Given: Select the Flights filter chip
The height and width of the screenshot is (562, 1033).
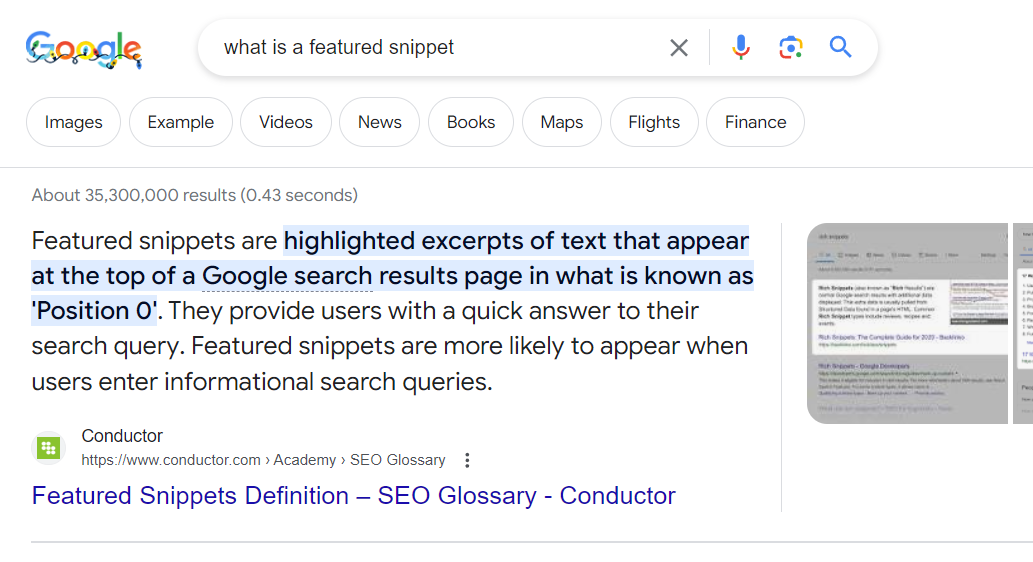Looking at the screenshot, I should click(x=654, y=122).
